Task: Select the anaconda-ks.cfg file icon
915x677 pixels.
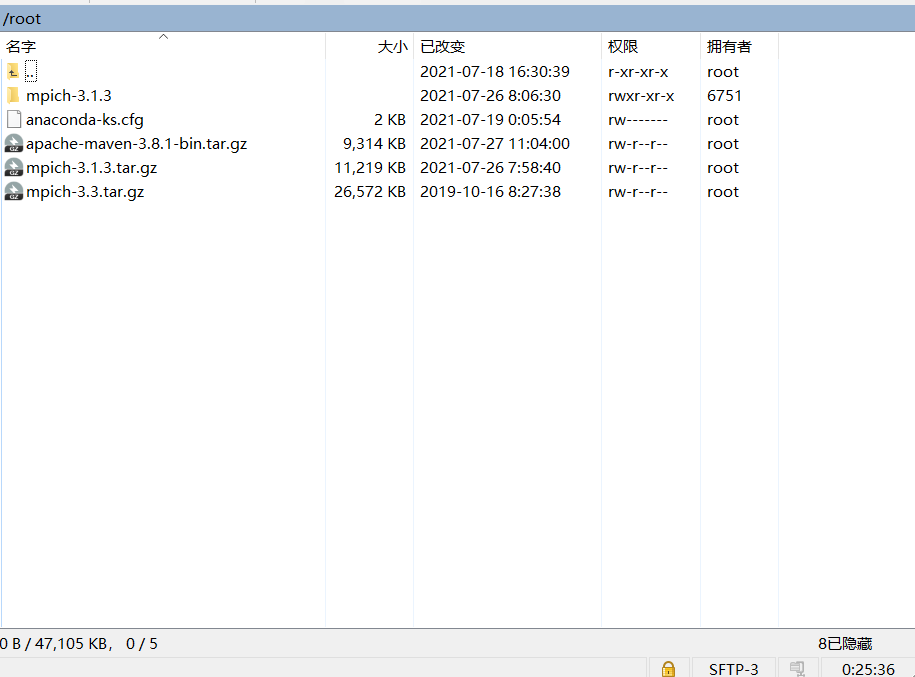Action: point(14,119)
